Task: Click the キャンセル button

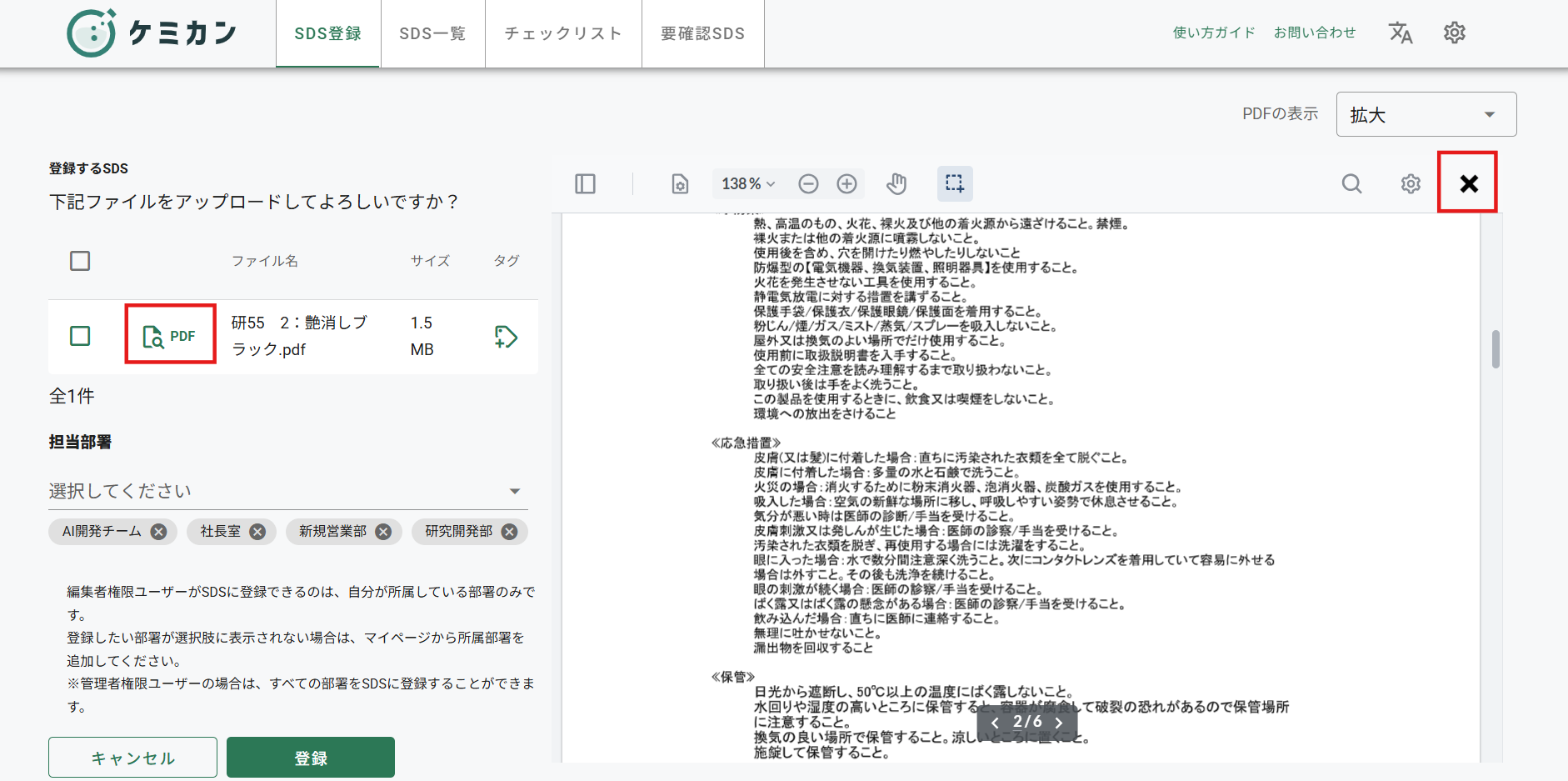Action: pyautogui.click(x=132, y=758)
